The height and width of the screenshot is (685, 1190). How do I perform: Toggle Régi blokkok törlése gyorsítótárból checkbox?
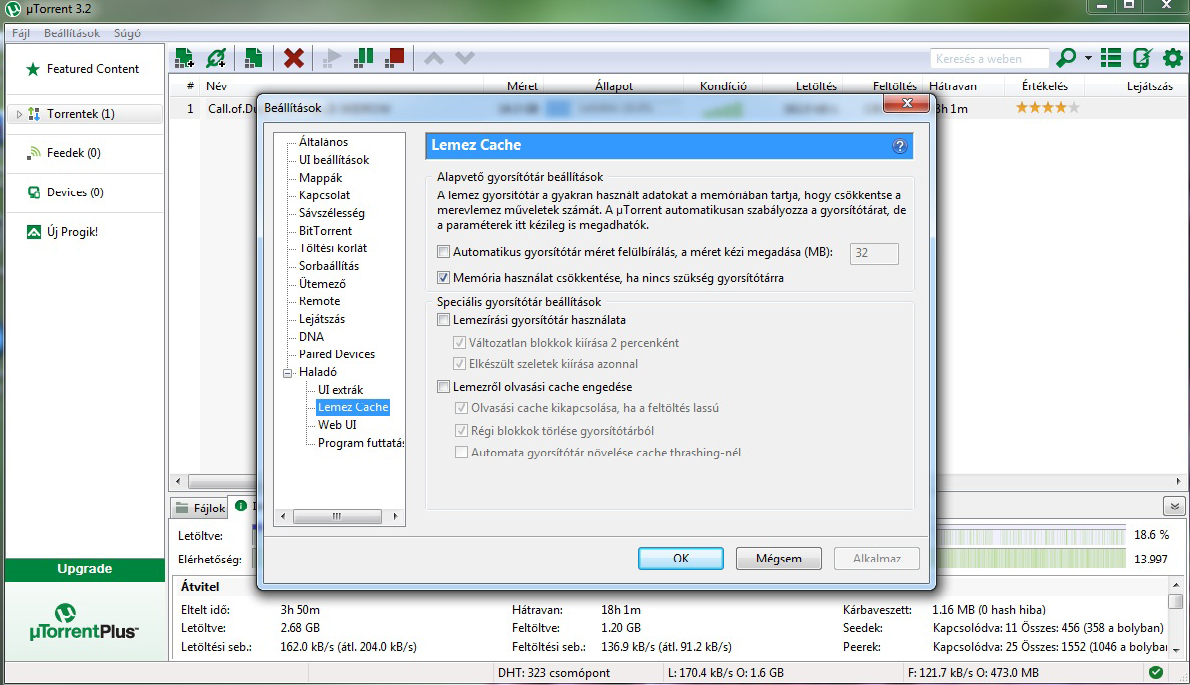(x=461, y=430)
